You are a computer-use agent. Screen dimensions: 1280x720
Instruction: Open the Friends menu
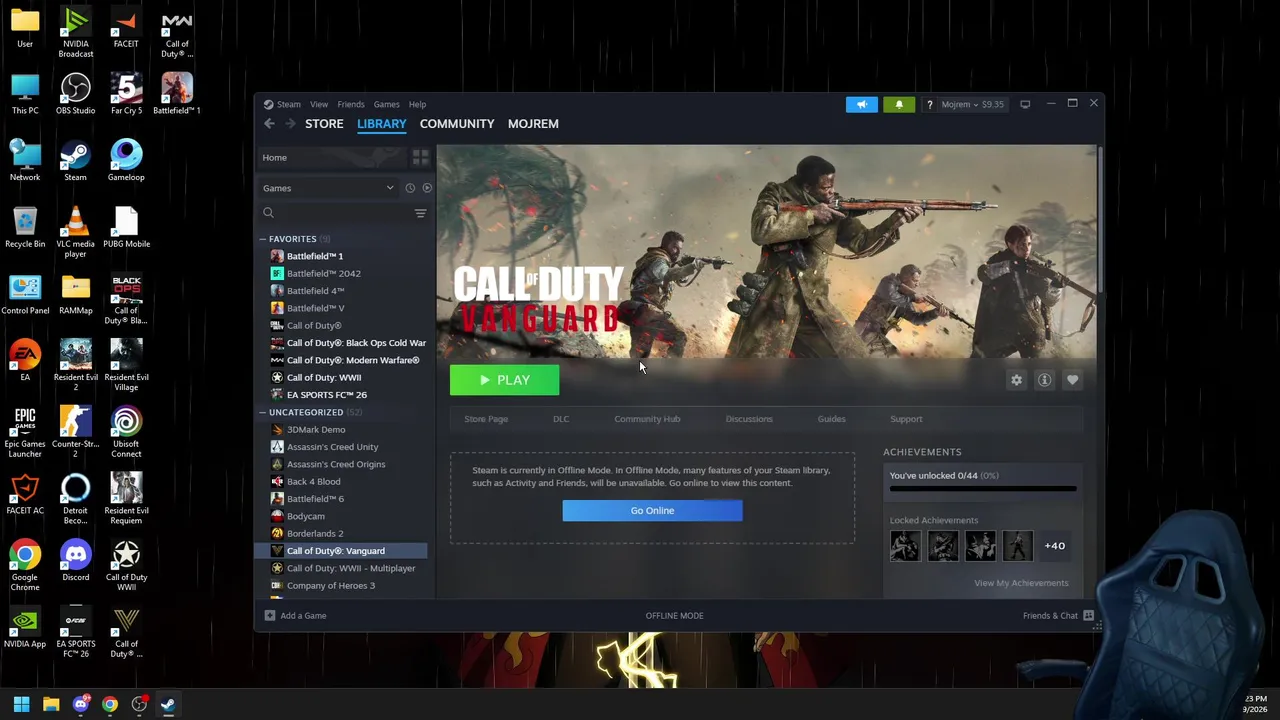tap(351, 105)
